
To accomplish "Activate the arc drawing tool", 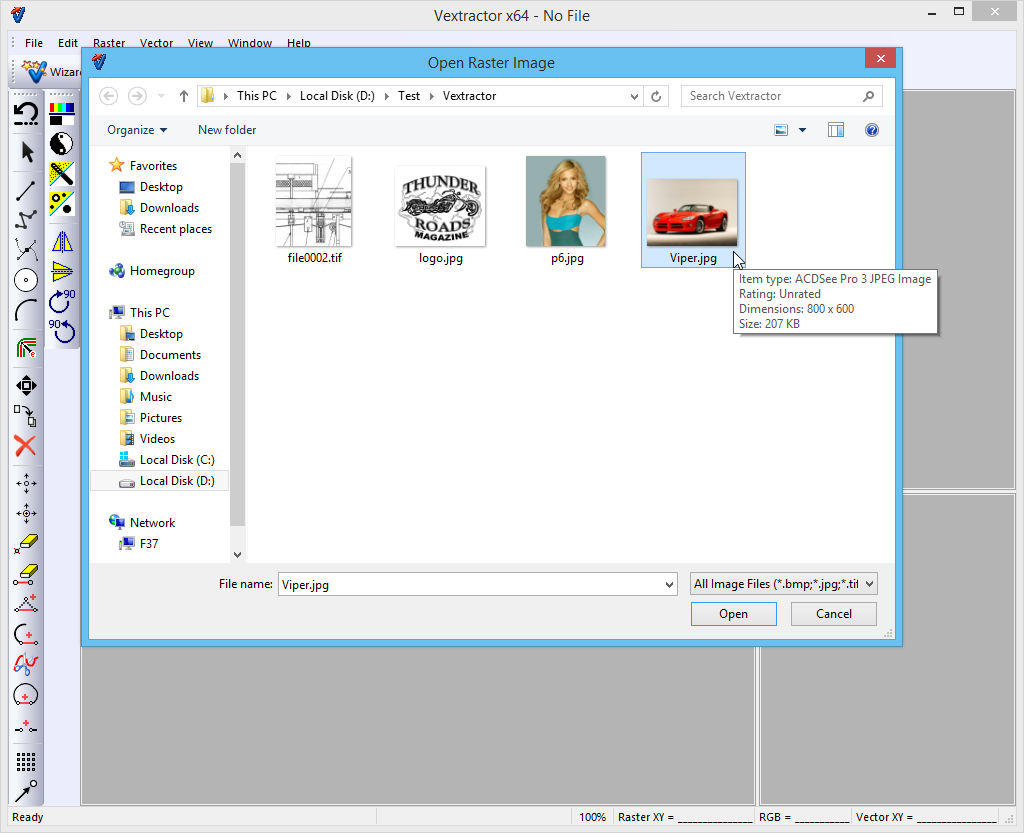I will click(x=27, y=311).
